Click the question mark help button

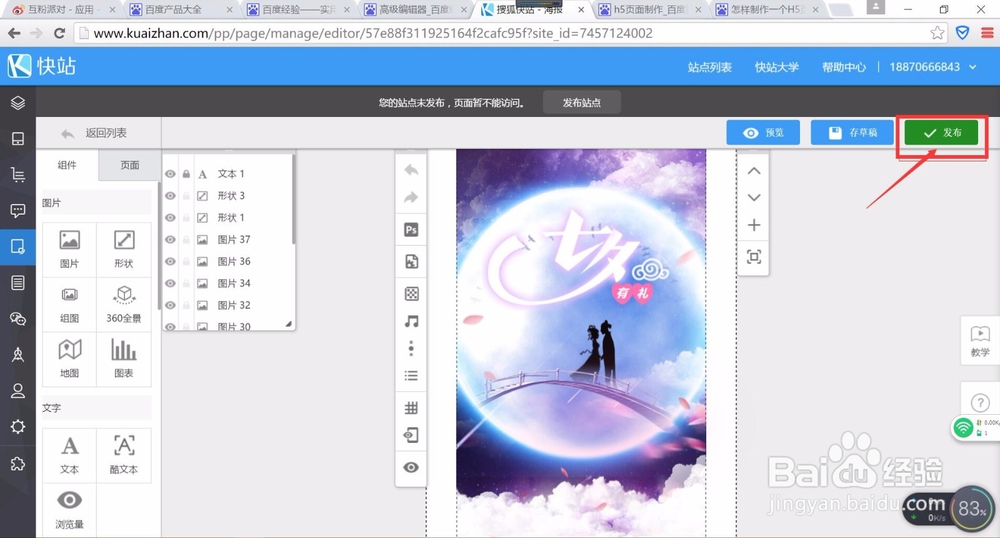tap(980, 403)
